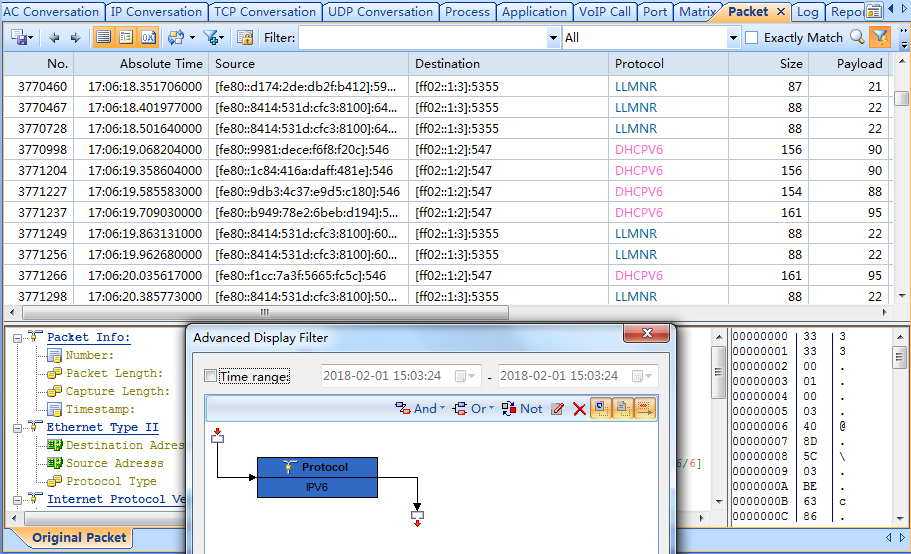The width and height of the screenshot is (911, 554).
Task: Open the end time date picker dropdown
Action: coord(643,376)
